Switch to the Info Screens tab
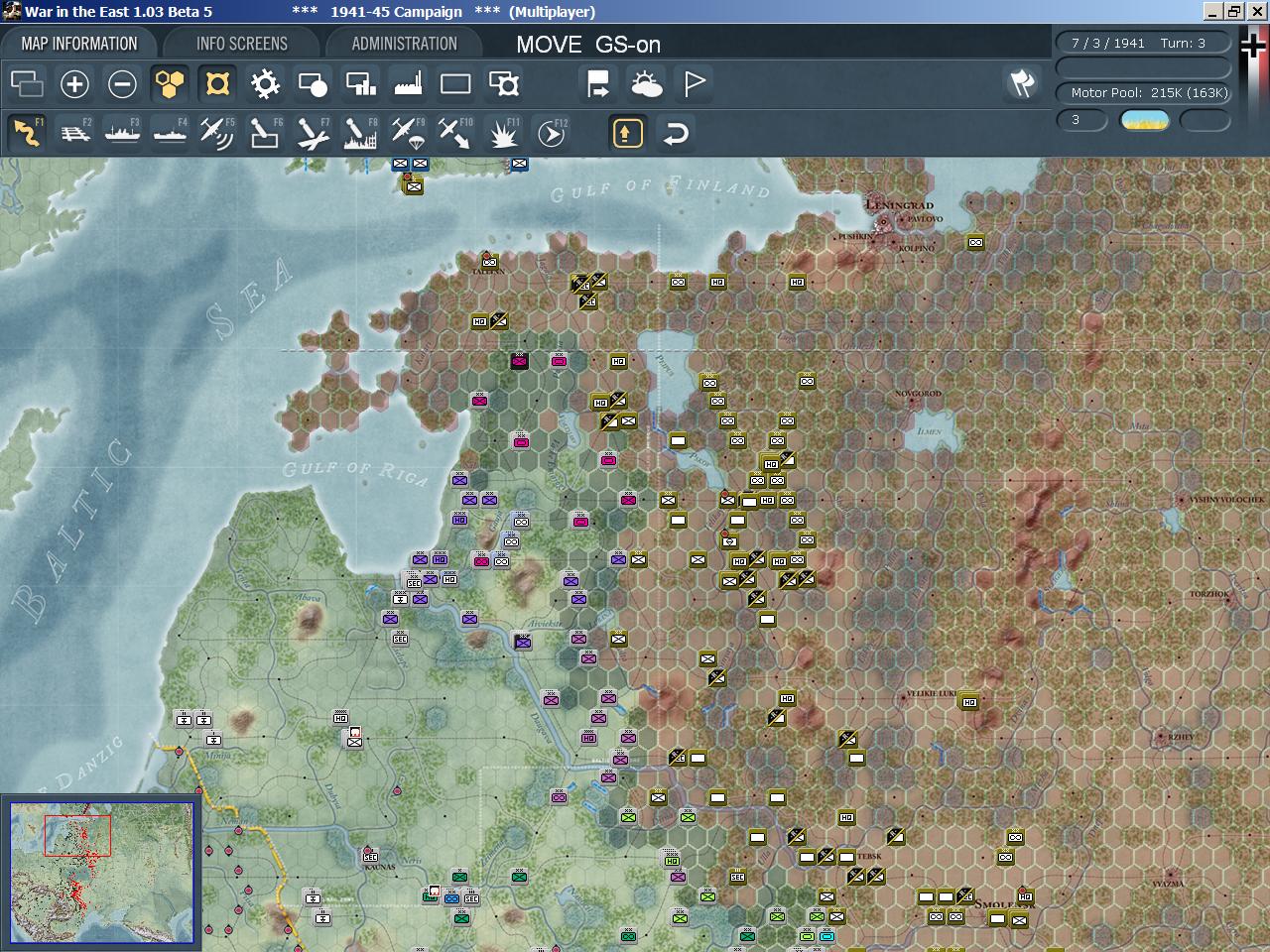Image resolution: width=1270 pixels, height=952 pixels. 242,44
